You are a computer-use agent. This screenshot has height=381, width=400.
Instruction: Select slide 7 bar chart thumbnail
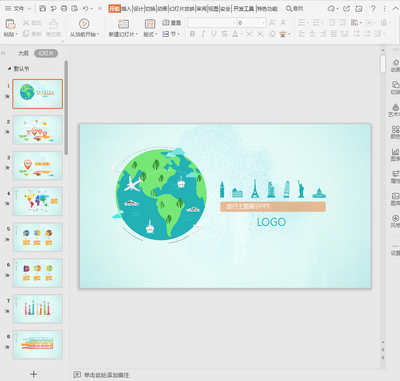click(38, 309)
